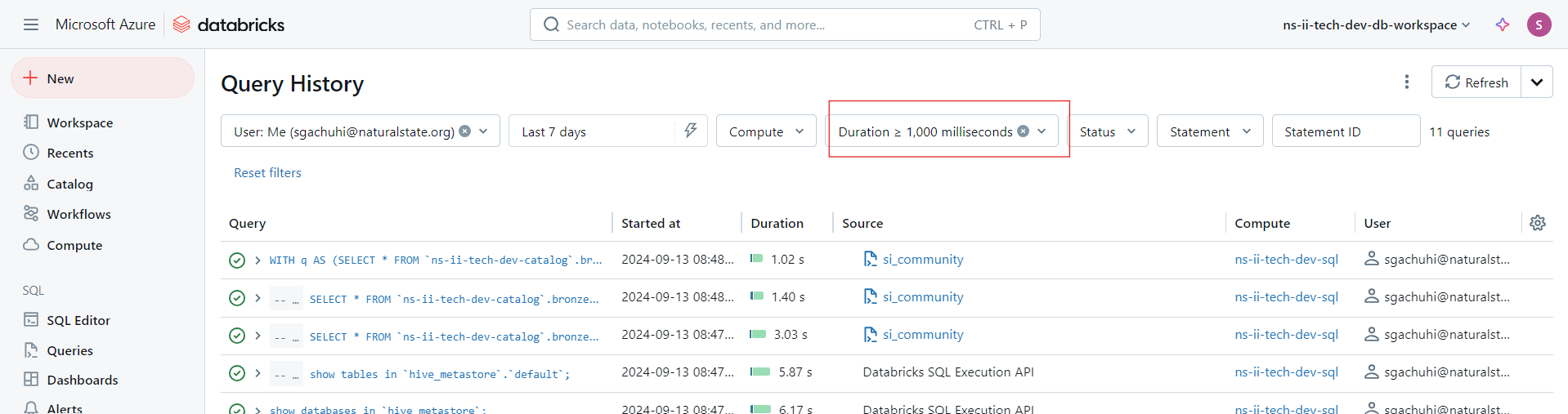Open Queries in the sidebar
The image size is (1568, 414).
pos(69,350)
